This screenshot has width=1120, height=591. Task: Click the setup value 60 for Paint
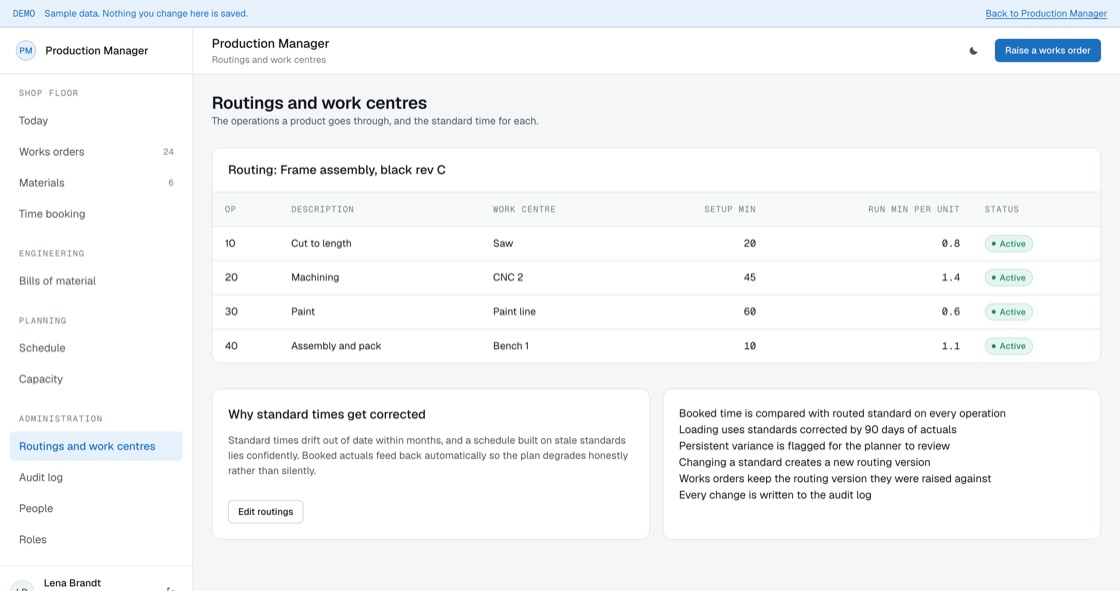tap(749, 312)
